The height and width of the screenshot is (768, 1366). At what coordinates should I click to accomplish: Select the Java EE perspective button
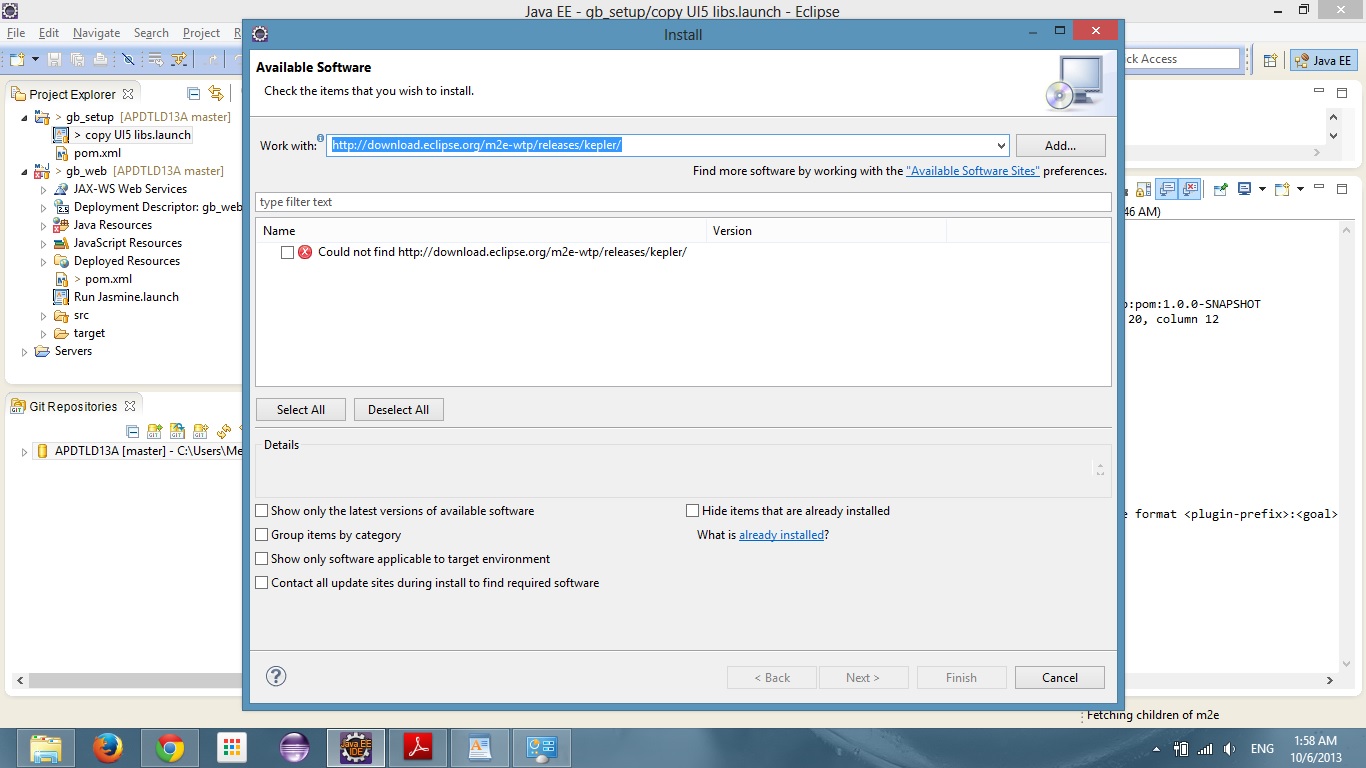(1323, 60)
